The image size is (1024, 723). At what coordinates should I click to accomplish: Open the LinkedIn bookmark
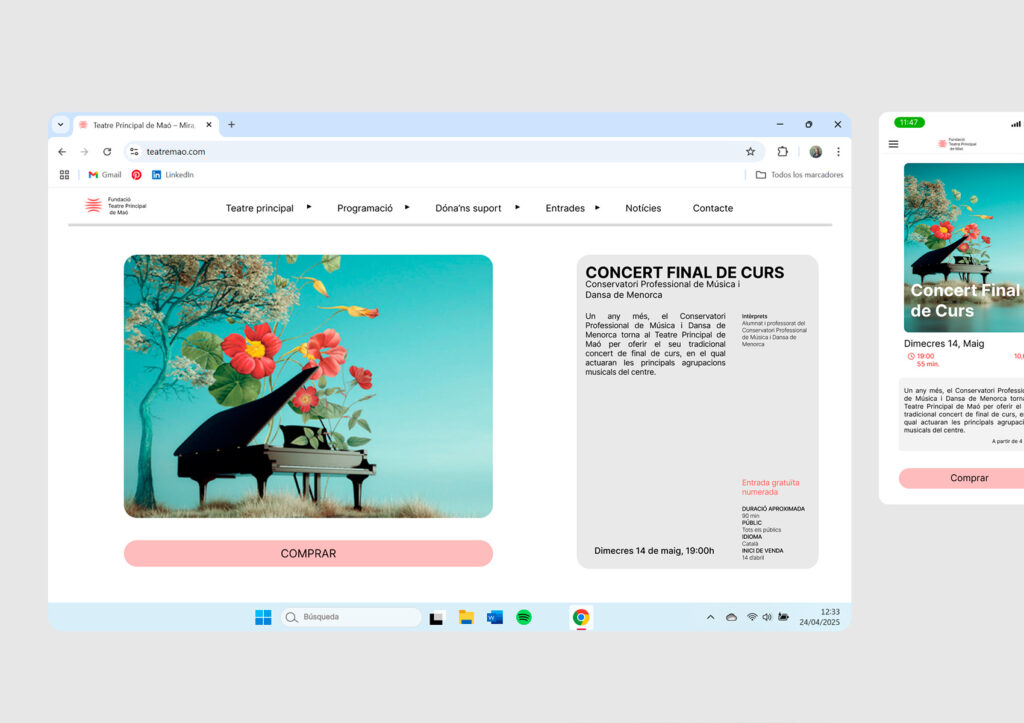click(172, 175)
